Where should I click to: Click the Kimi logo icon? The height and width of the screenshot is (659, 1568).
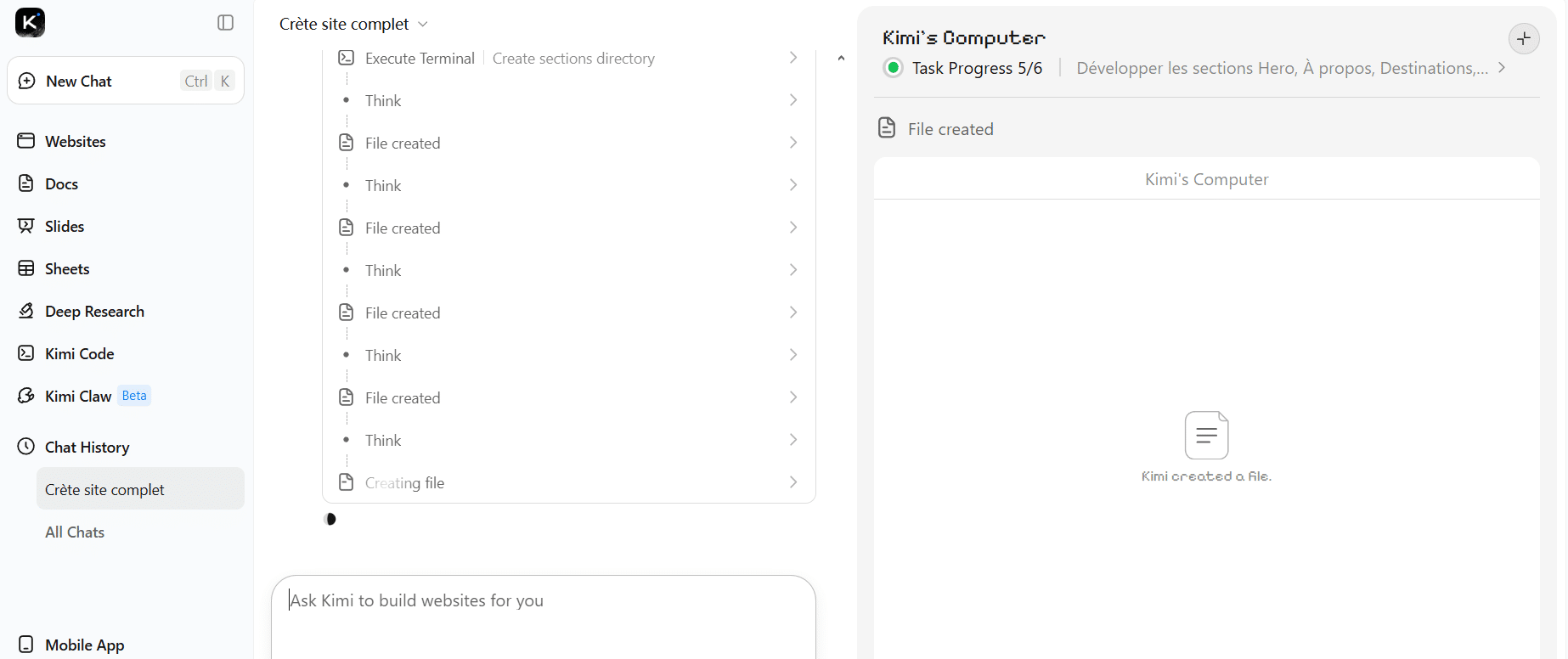point(31,22)
